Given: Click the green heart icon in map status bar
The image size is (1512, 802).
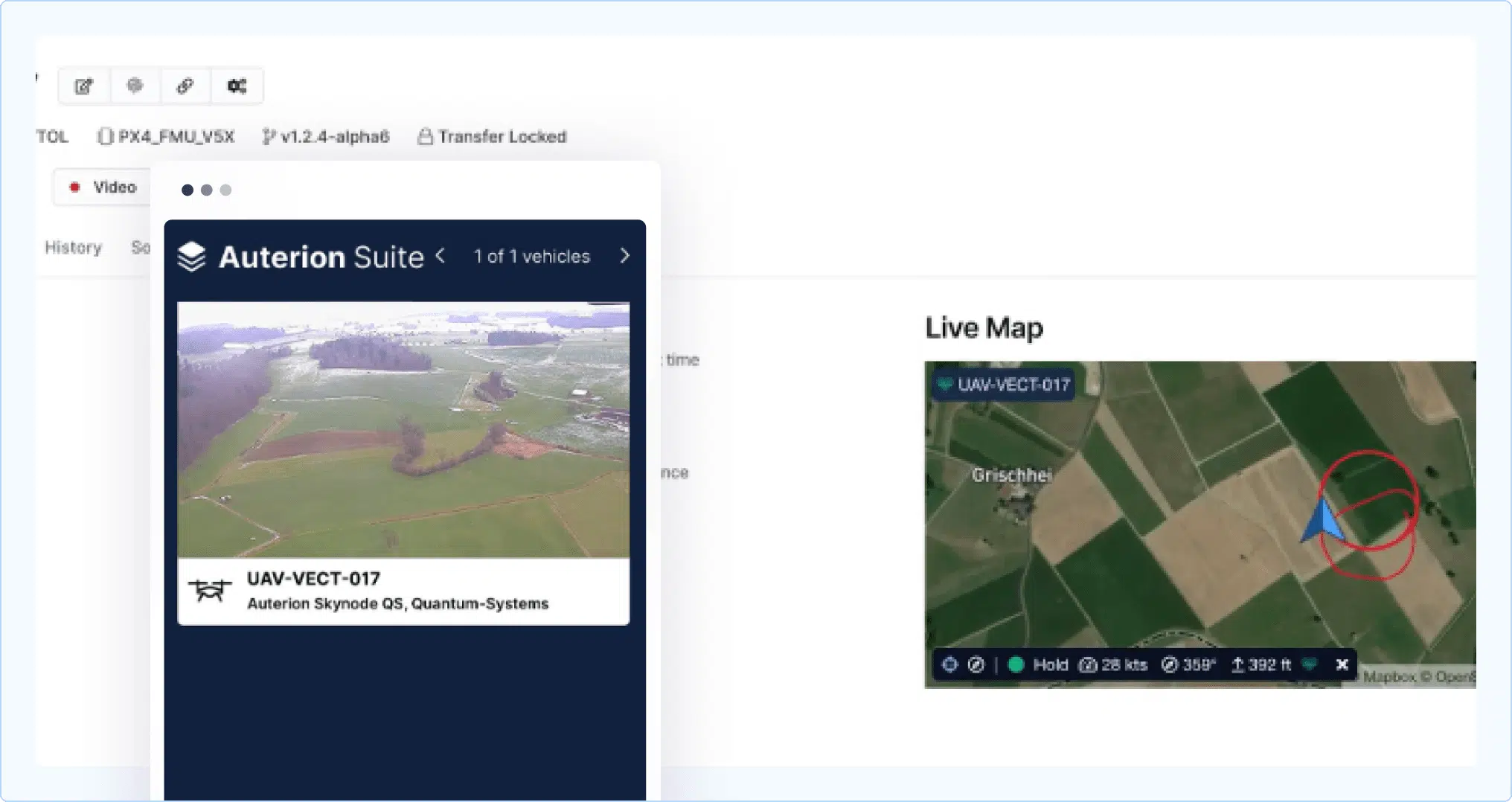Looking at the screenshot, I should (1310, 664).
